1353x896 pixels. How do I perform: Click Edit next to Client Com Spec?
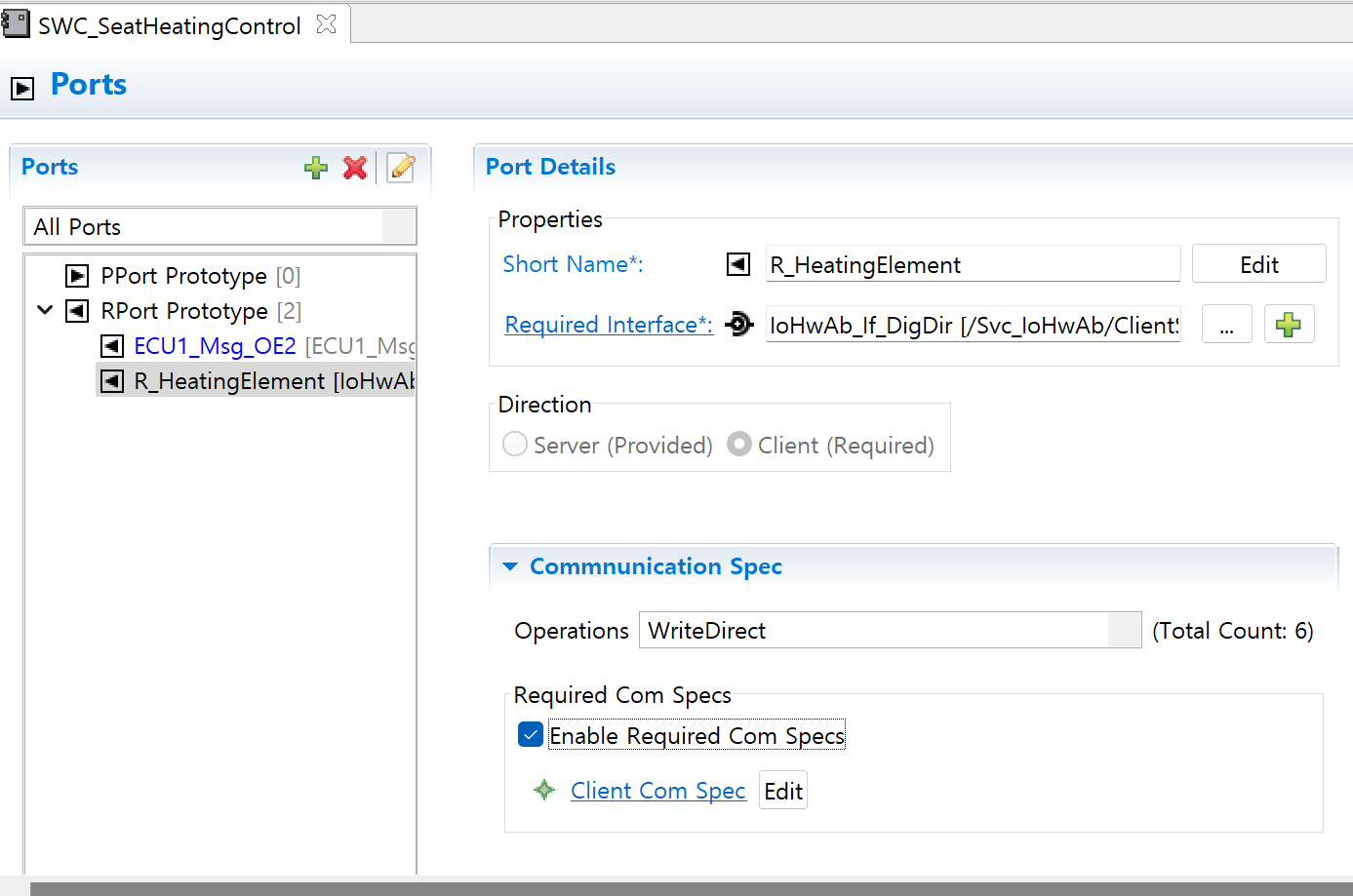click(x=783, y=791)
